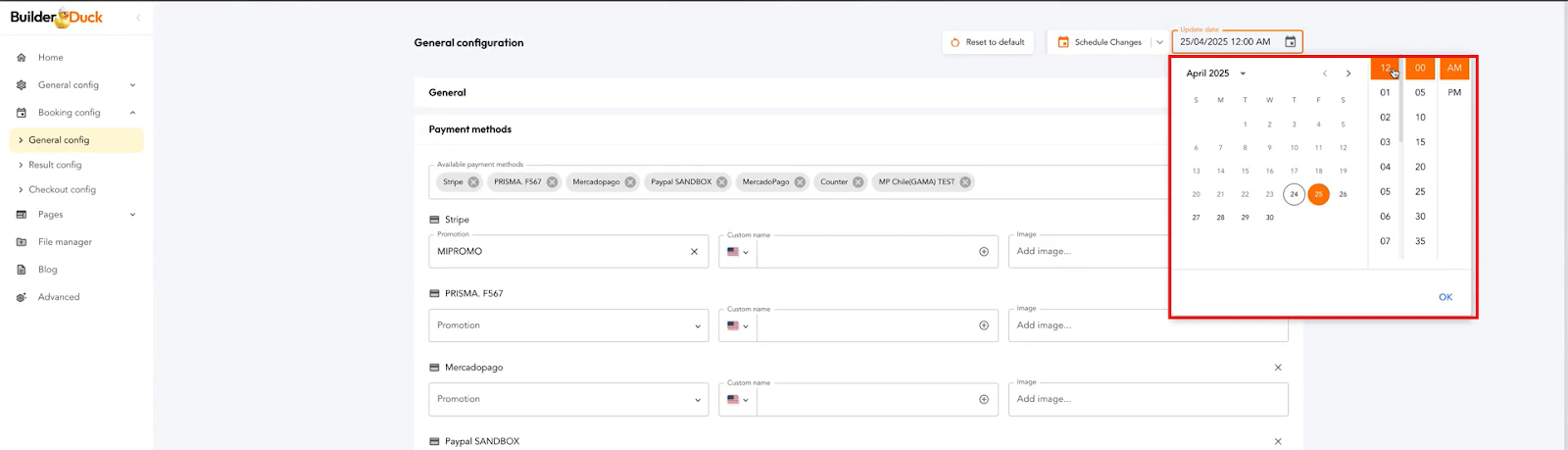Remove the Mercadopago chip from payment methods
1568x450 pixels.
coord(630,182)
